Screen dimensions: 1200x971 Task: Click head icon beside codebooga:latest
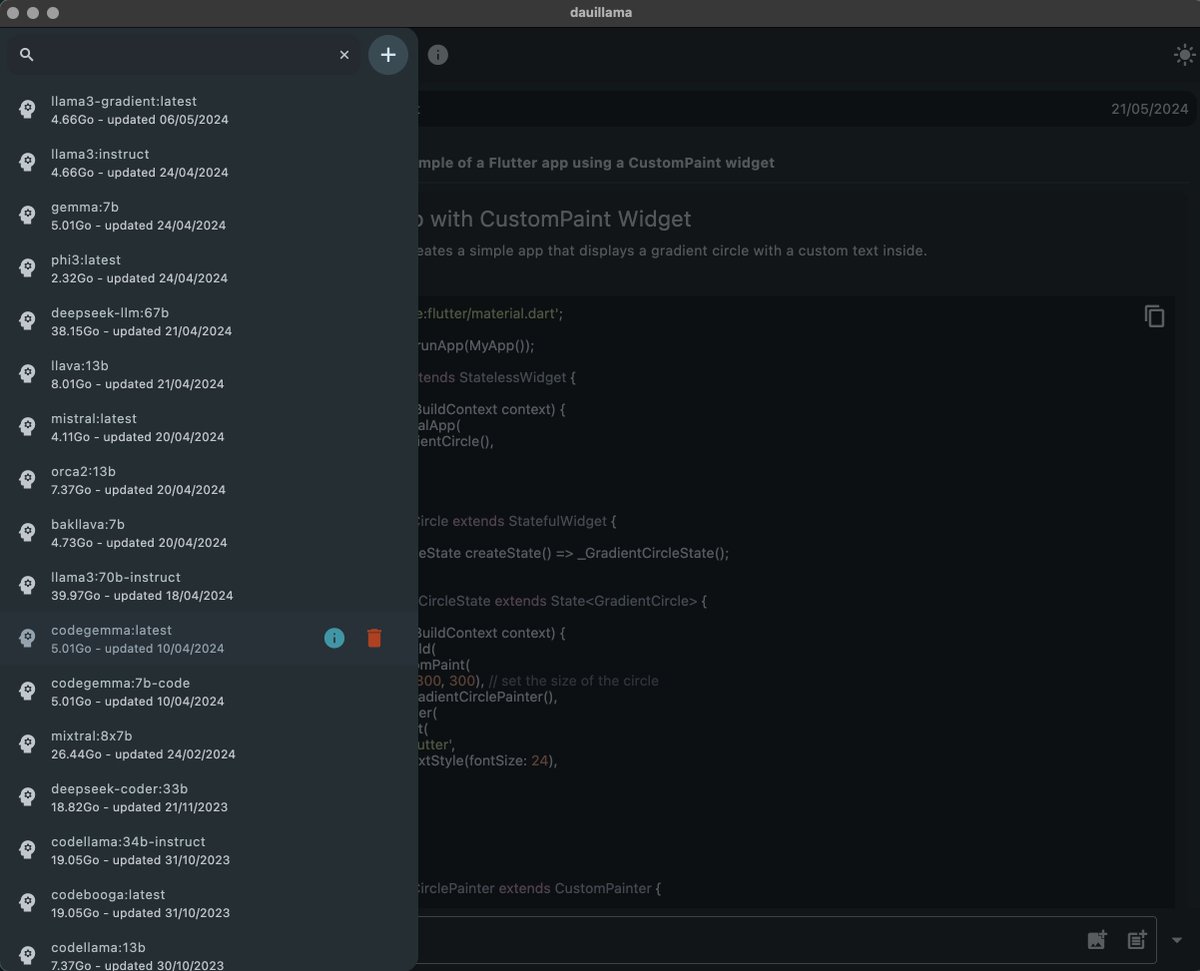coord(28,903)
